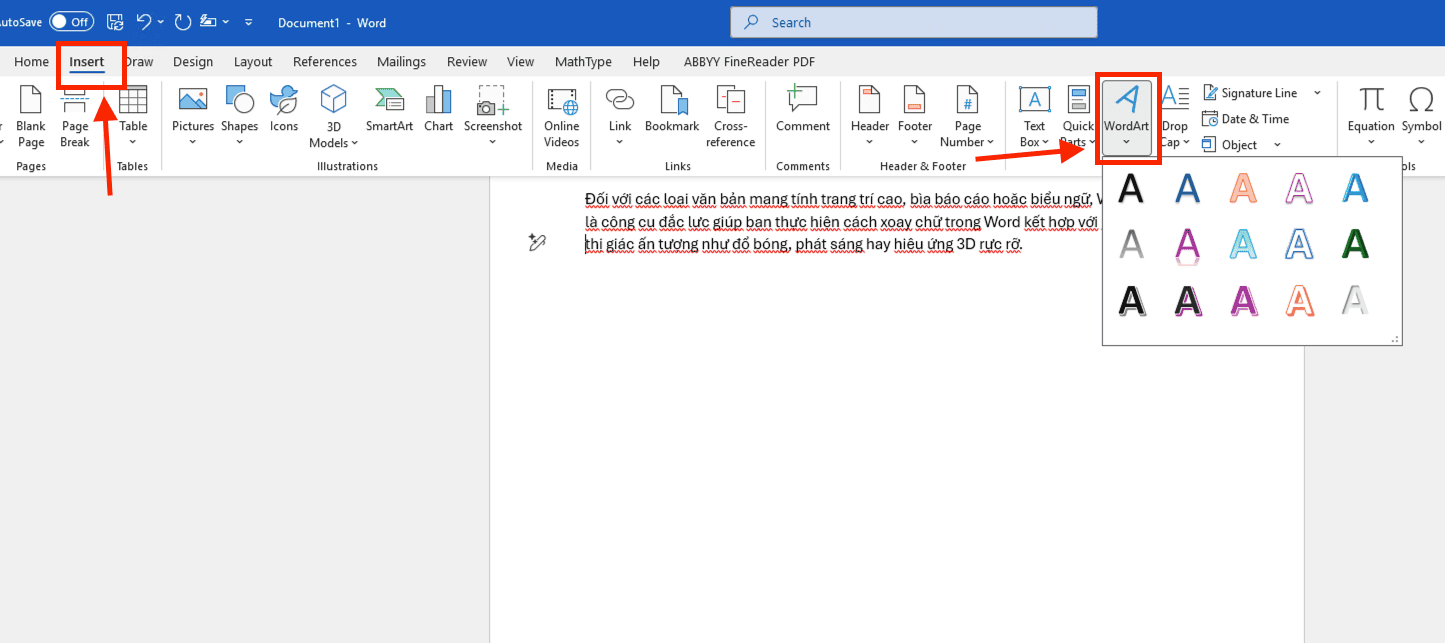Expand the Signature Line dropdown chevron
This screenshot has height=643, width=1445.
[x=1317, y=92]
